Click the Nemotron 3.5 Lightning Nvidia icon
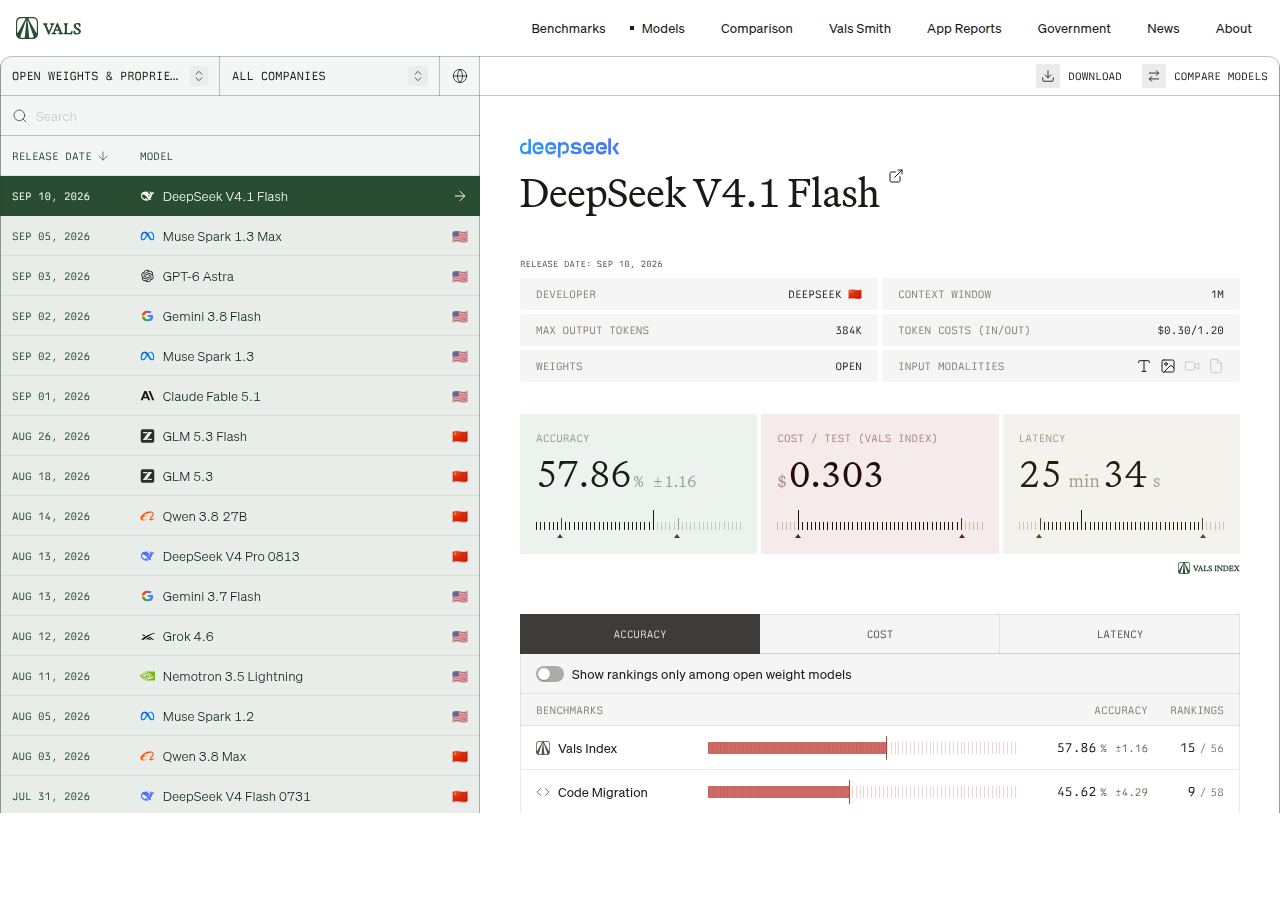Screen dimensions: 1280x900 pos(147,676)
